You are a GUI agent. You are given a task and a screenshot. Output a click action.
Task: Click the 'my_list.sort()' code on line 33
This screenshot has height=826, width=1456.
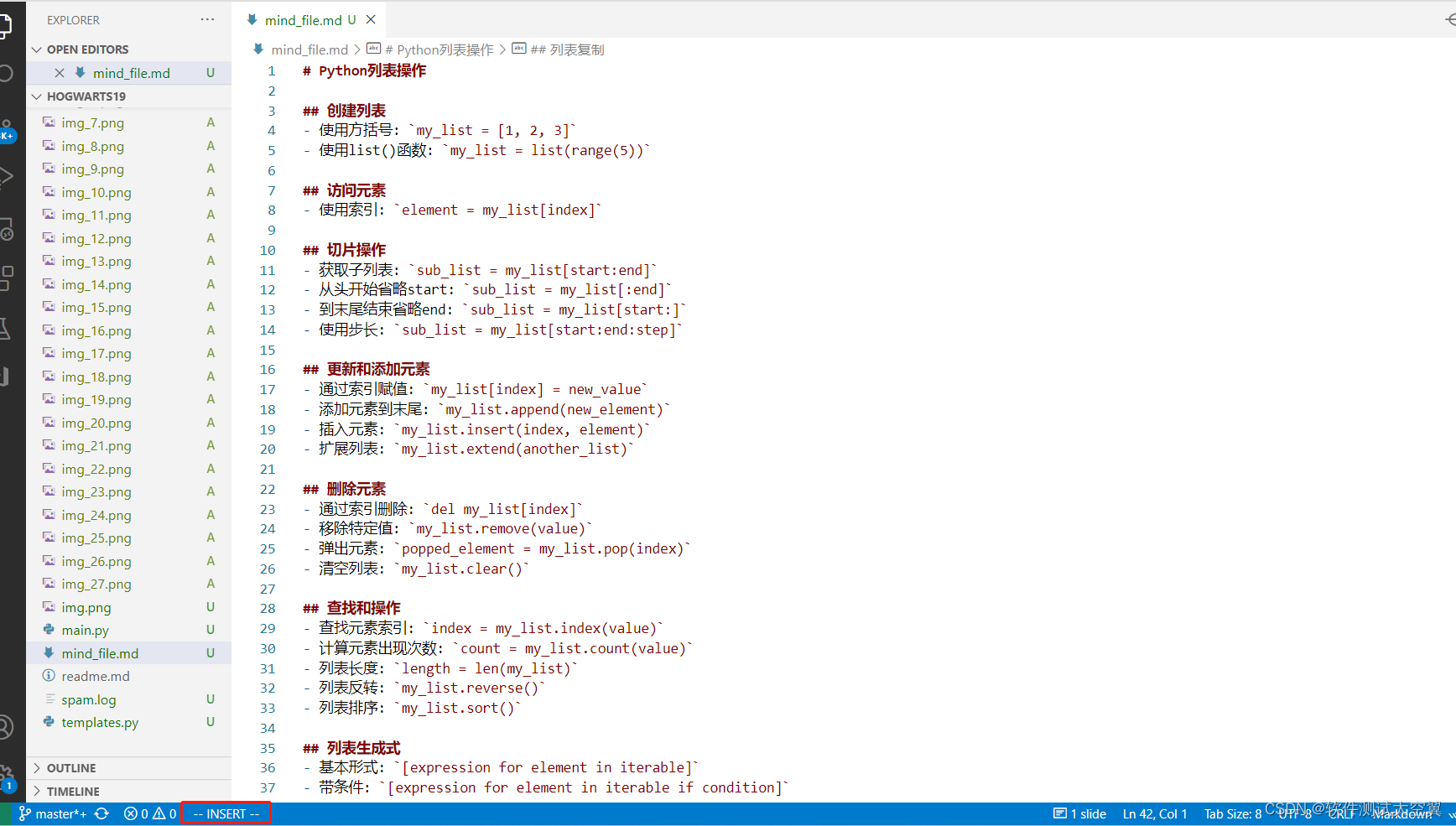[x=458, y=708]
